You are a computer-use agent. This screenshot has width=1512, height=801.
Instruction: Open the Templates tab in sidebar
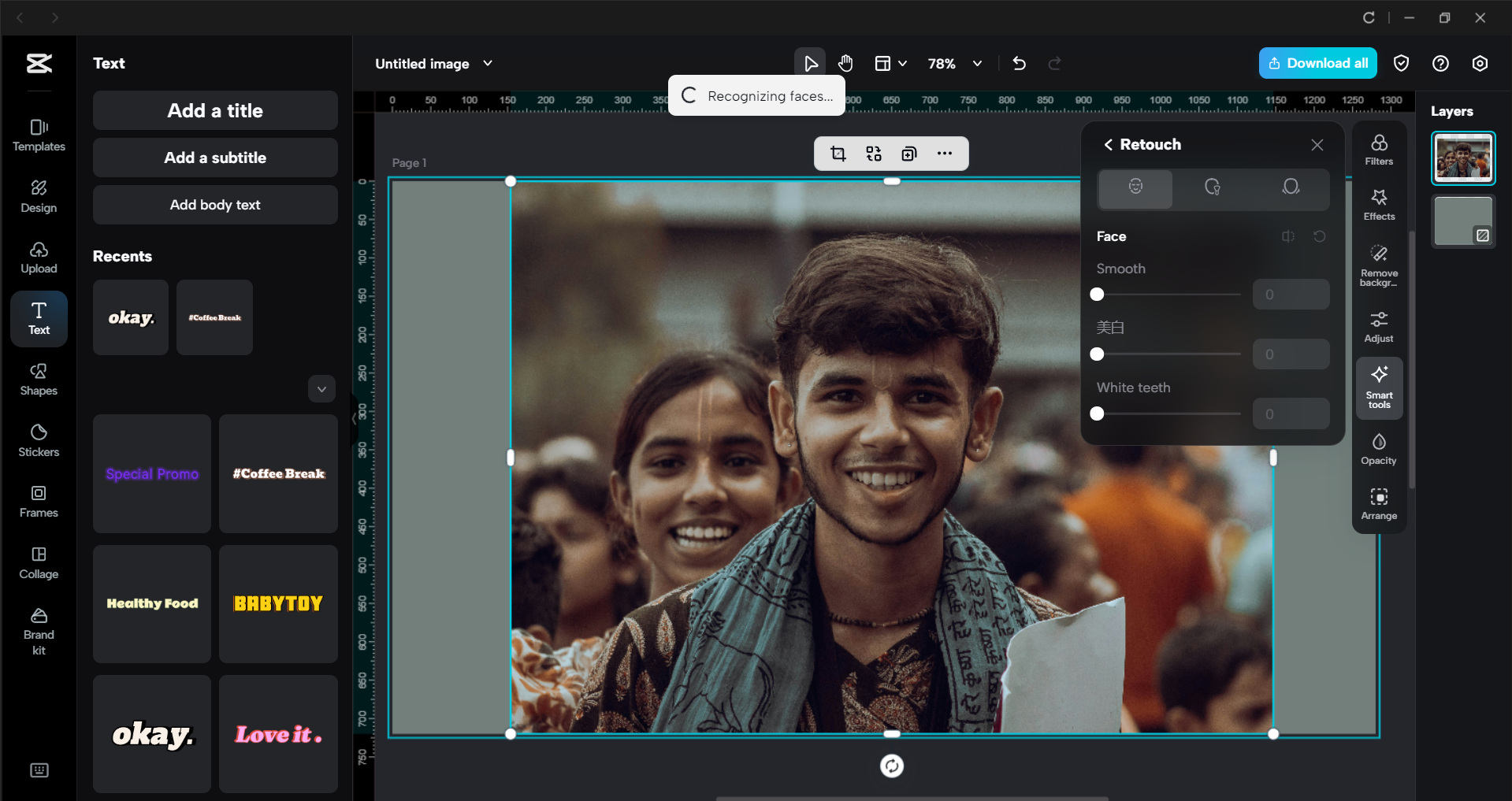tap(39, 135)
